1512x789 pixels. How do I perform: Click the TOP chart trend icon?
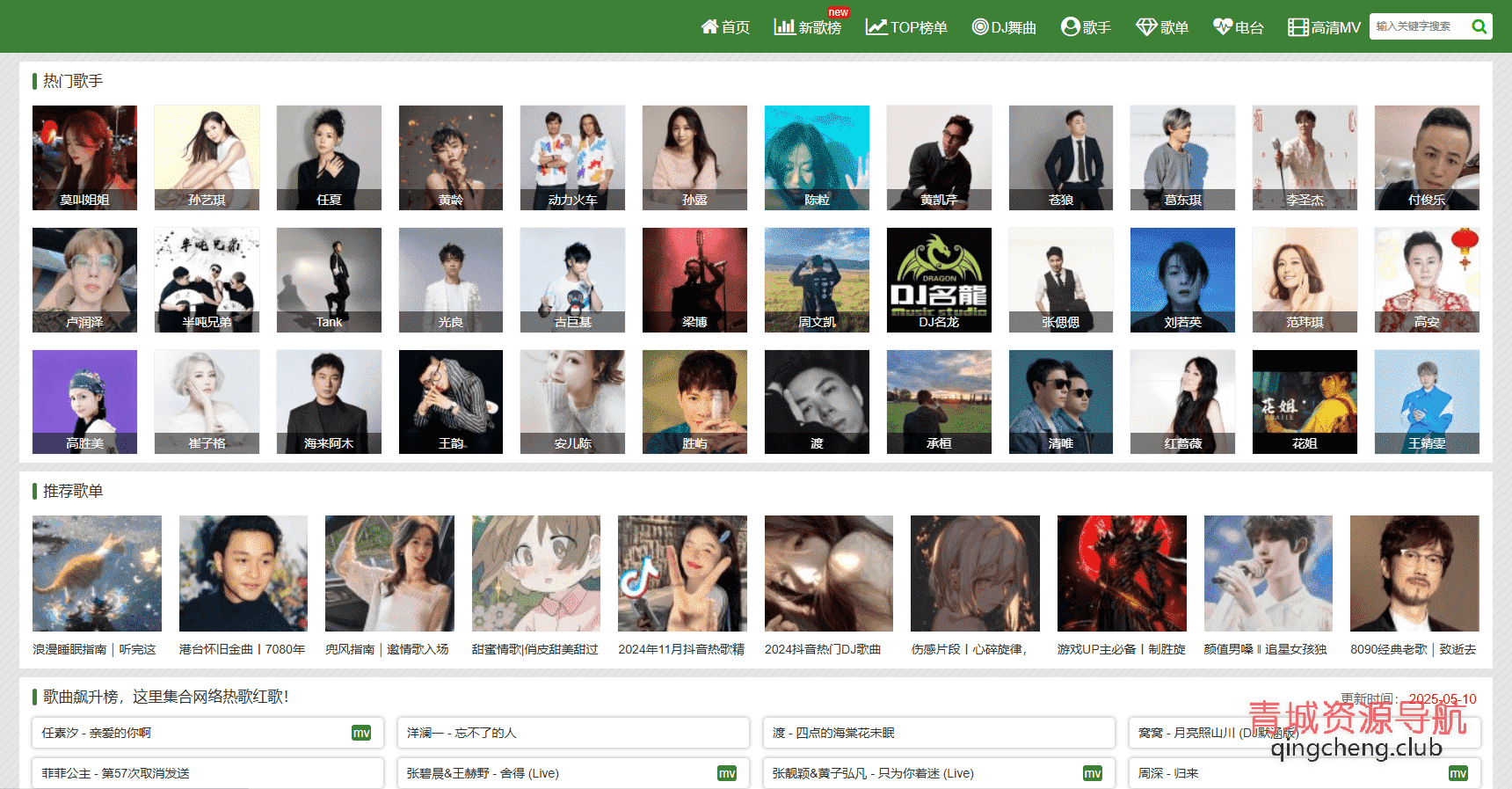(876, 27)
